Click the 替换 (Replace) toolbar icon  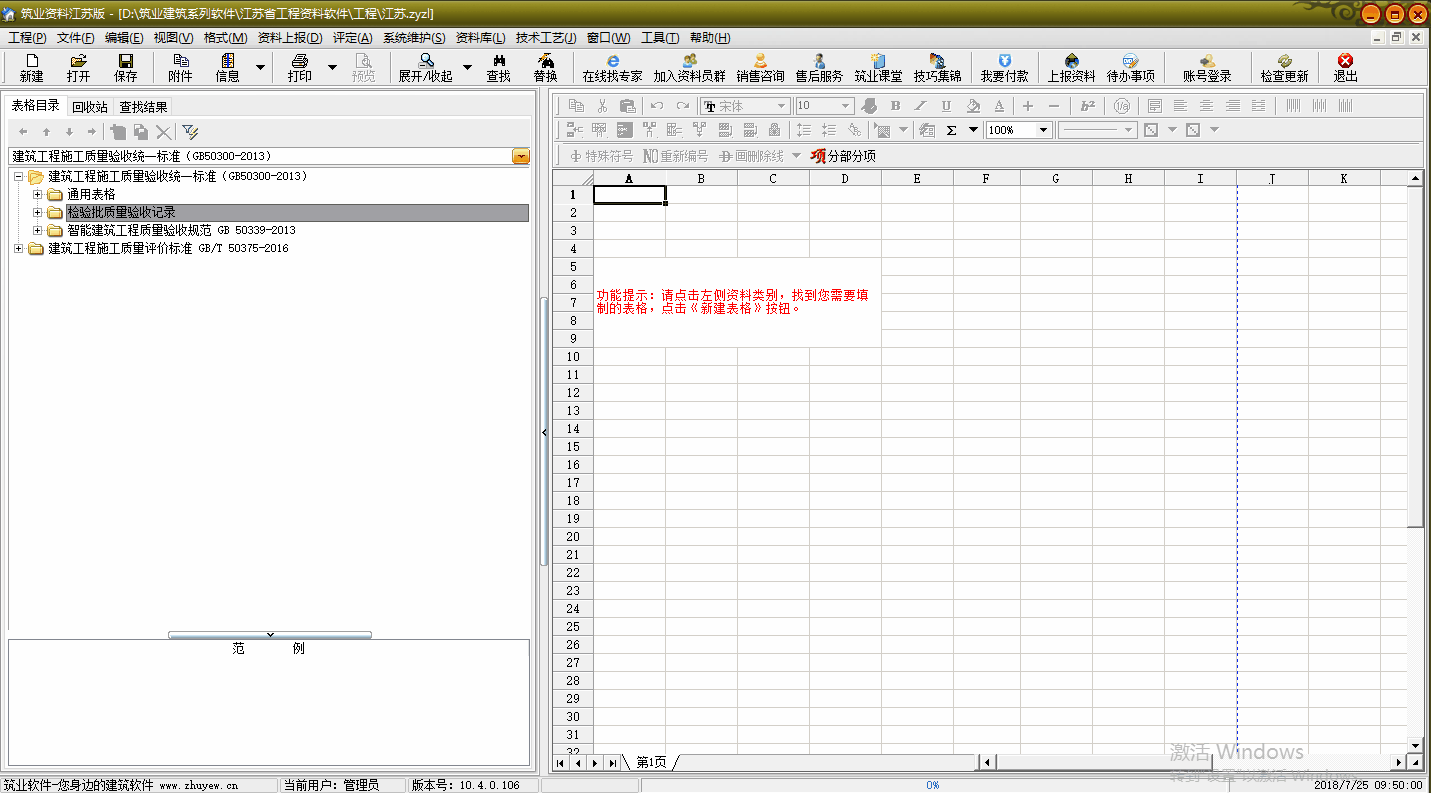[x=545, y=67]
